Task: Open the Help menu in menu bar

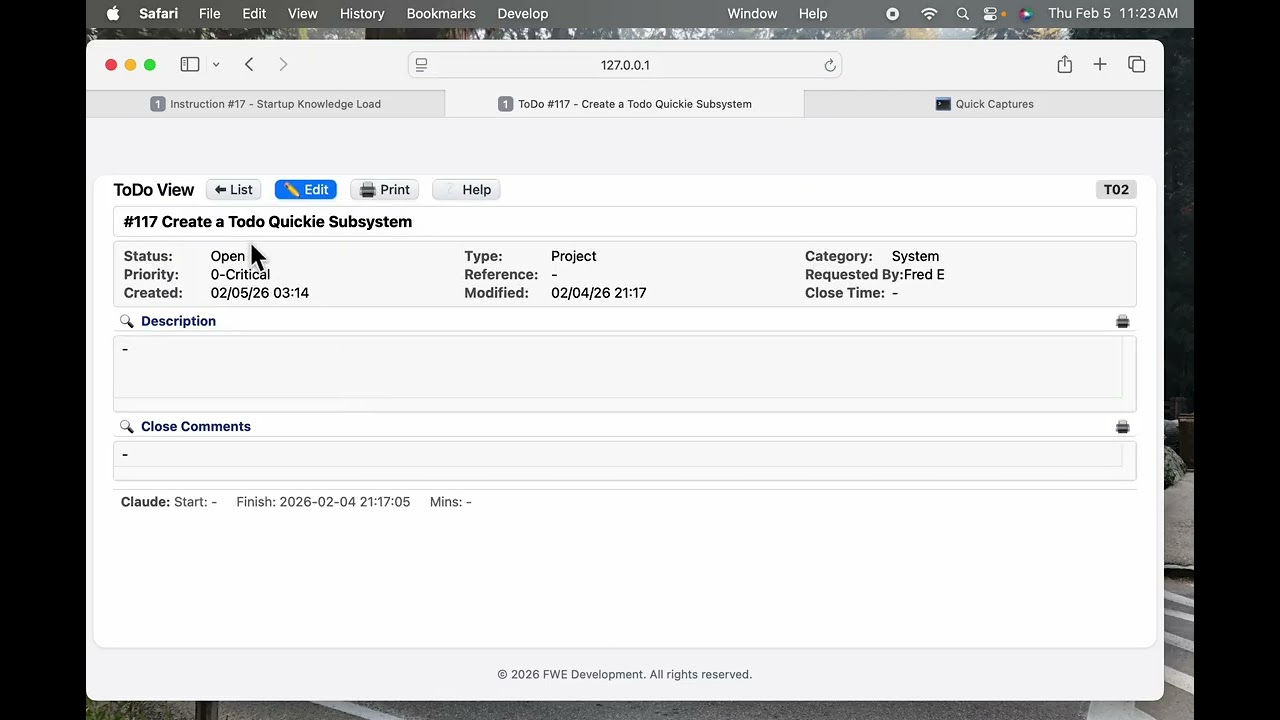Action: coord(813,13)
